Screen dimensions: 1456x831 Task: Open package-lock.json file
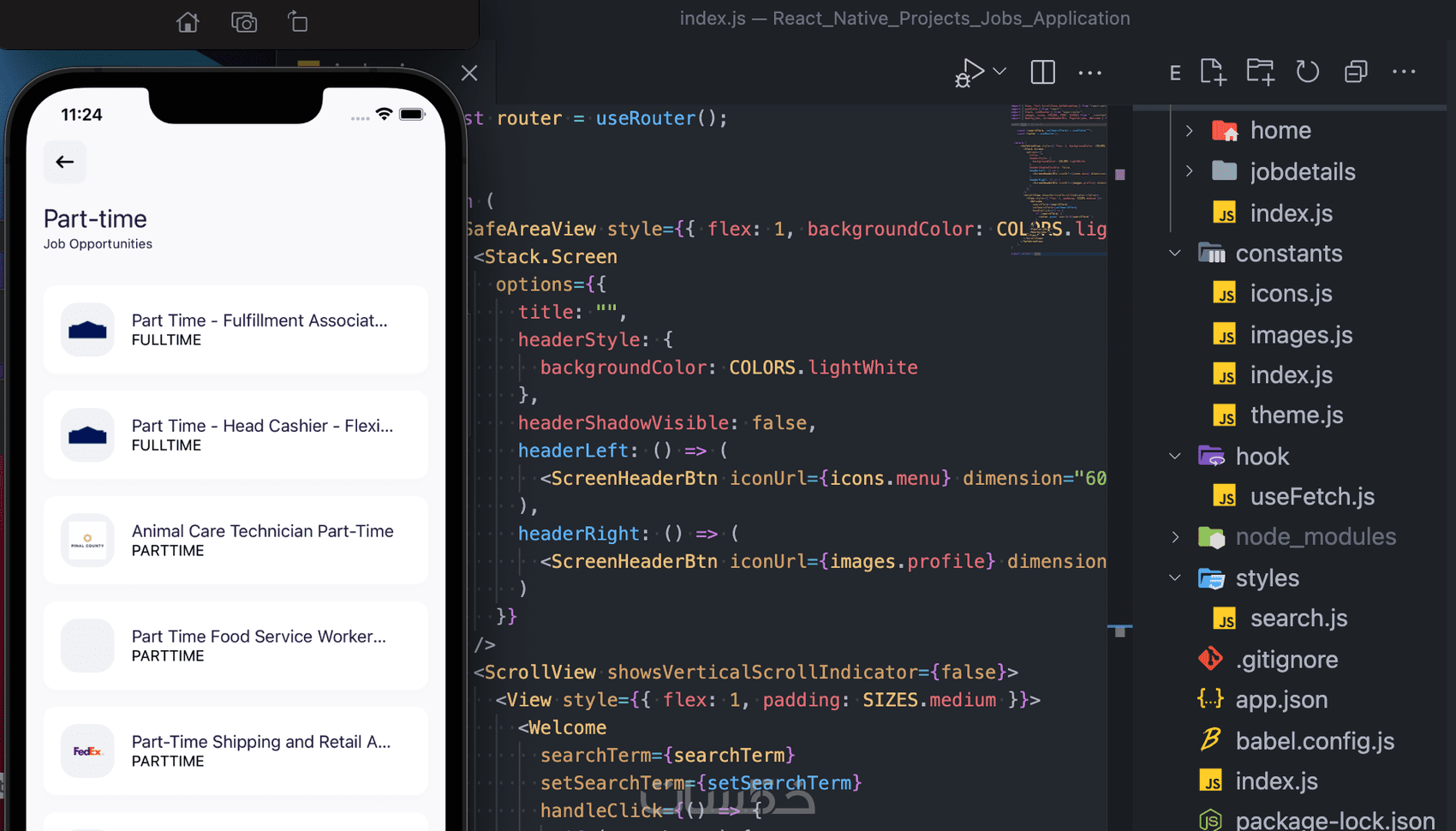[1334, 820]
